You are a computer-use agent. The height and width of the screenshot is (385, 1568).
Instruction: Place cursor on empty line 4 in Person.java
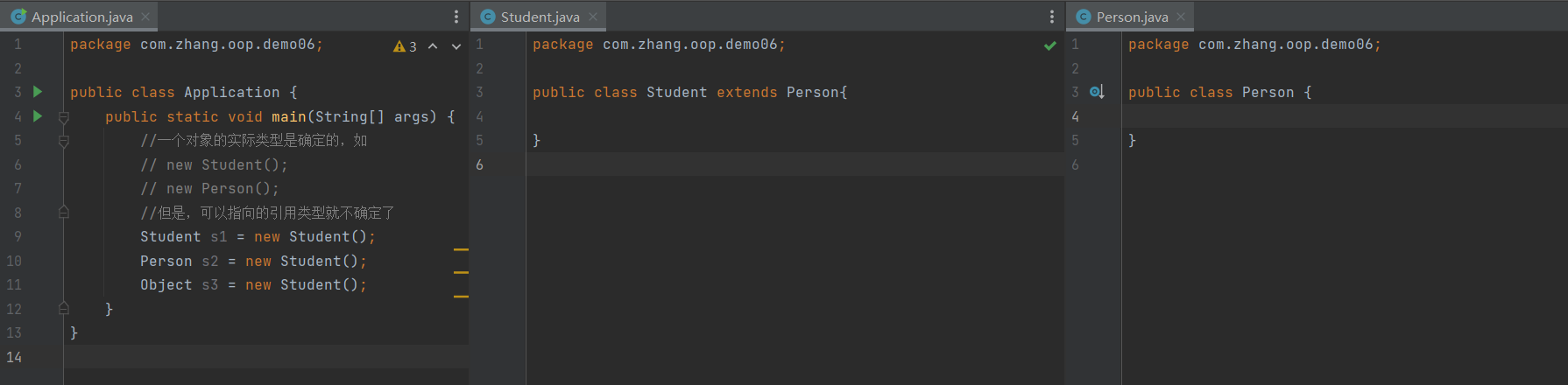(1314, 116)
